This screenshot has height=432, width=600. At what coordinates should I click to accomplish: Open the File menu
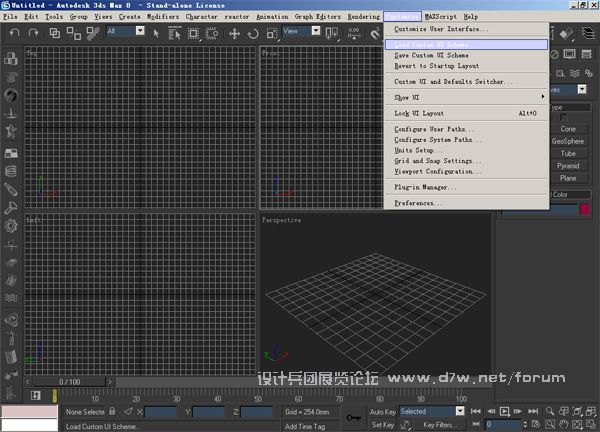pos(10,16)
